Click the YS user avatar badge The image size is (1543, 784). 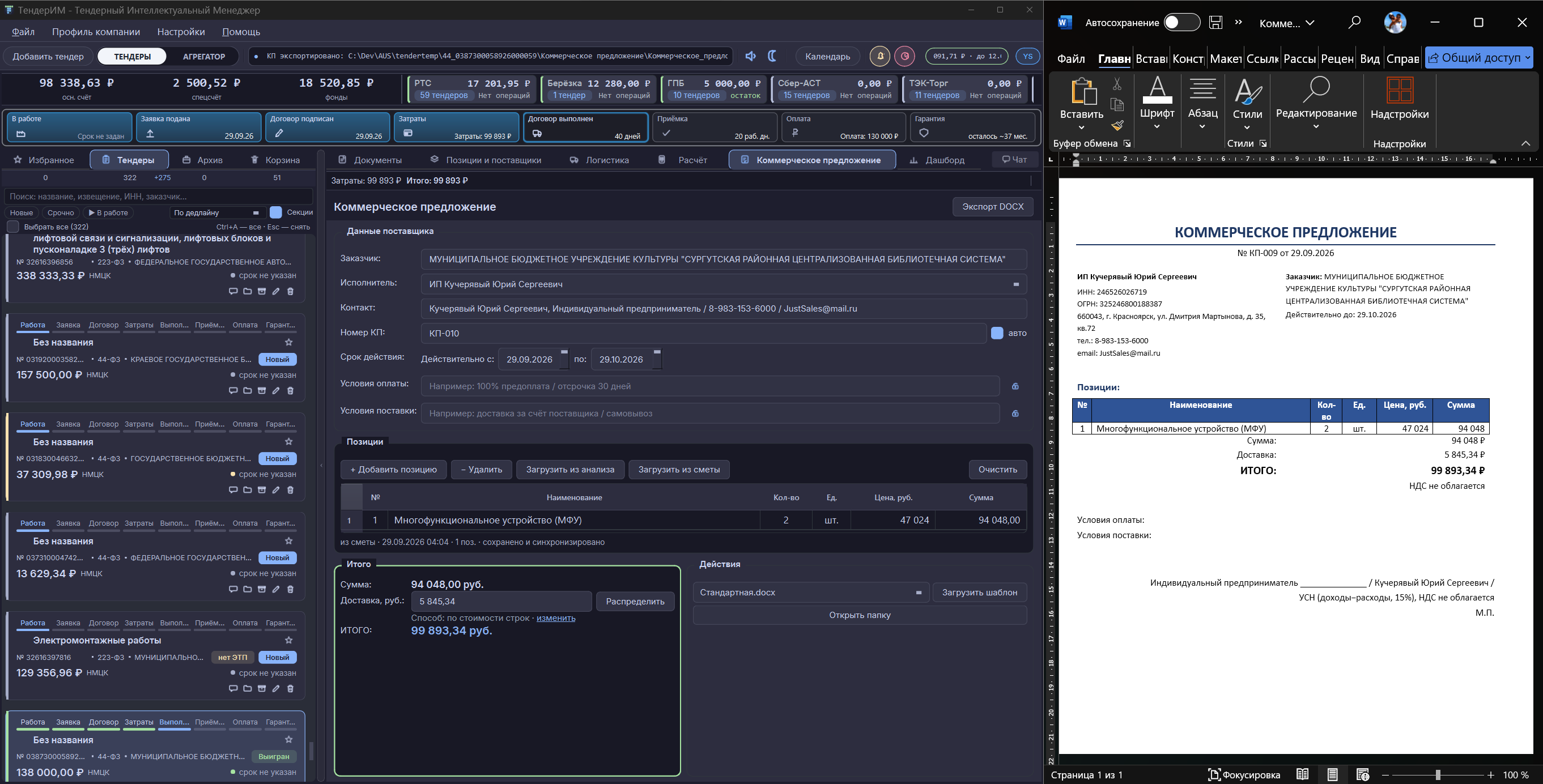(1028, 56)
